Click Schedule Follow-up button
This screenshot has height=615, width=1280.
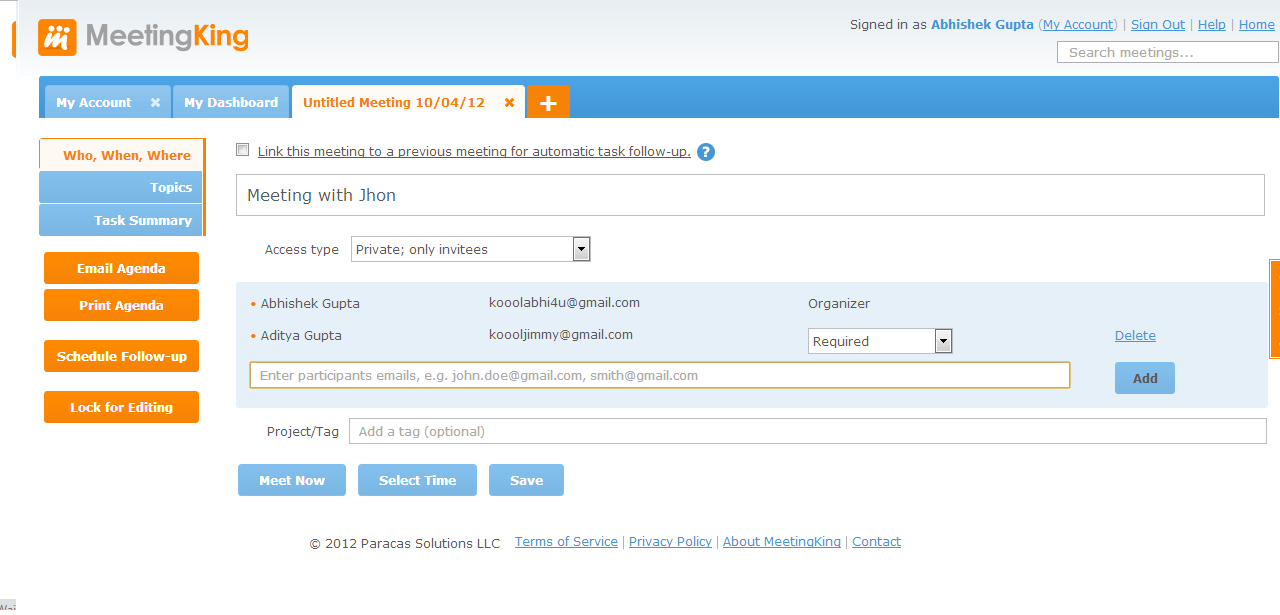[121, 356]
